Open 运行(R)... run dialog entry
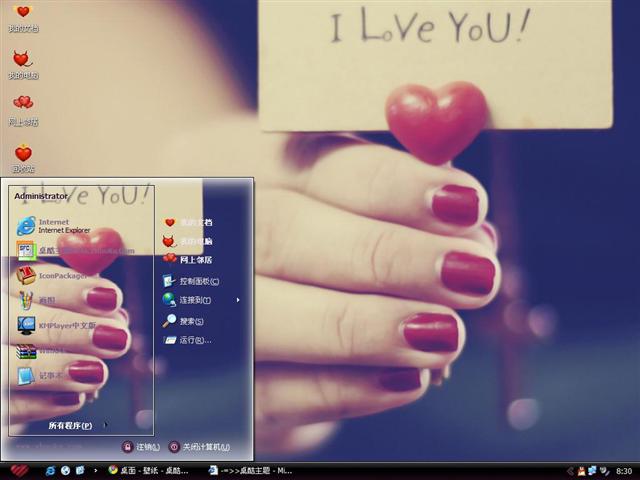The width and height of the screenshot is (640, 480). click(187, 340)
